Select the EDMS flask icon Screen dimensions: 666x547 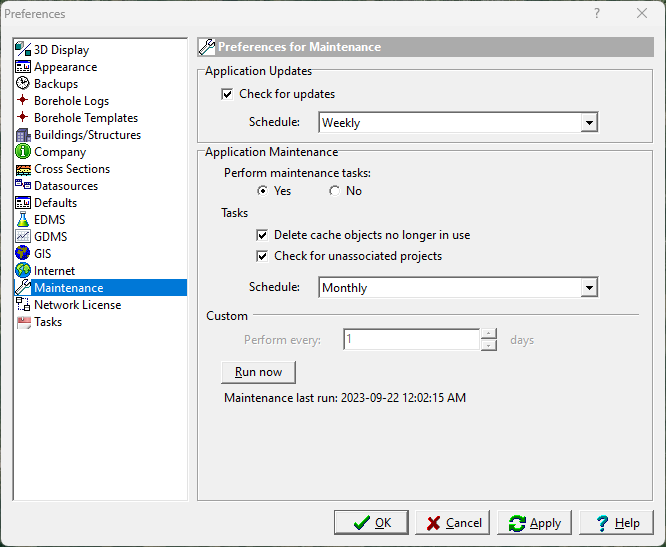pos(23,220)
